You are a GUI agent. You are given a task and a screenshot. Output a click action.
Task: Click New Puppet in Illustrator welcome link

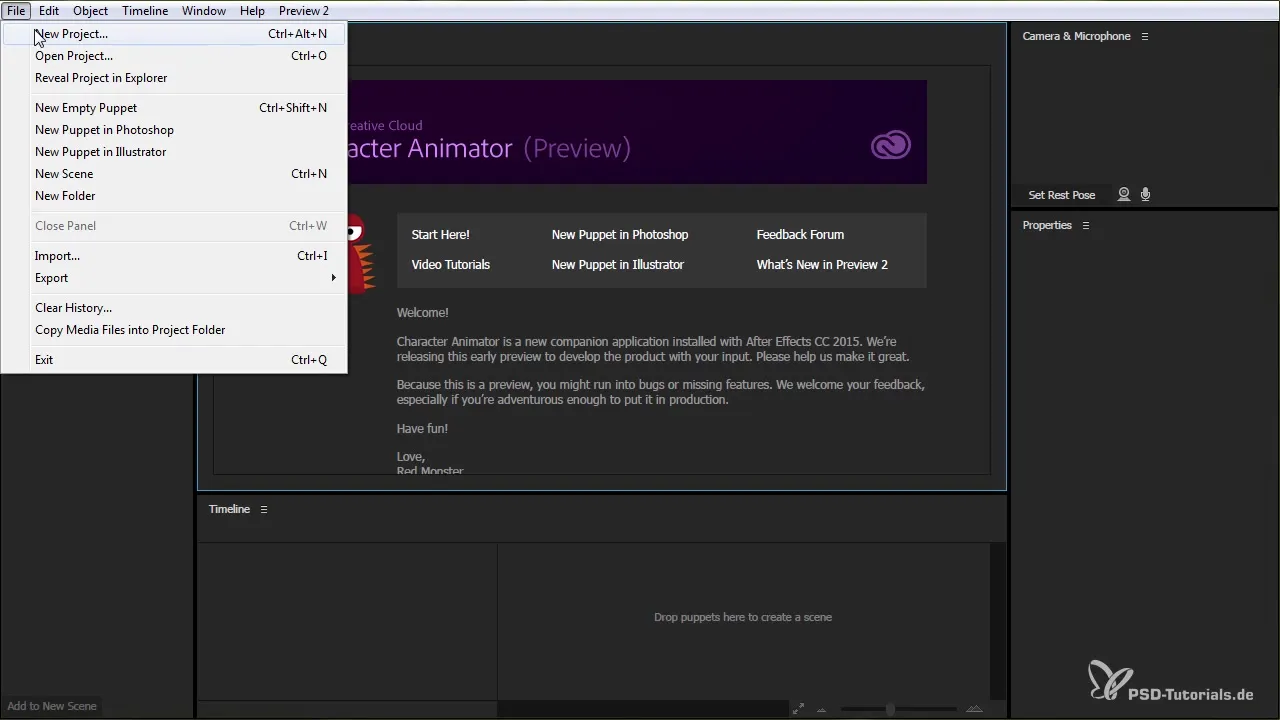(618, 265)
